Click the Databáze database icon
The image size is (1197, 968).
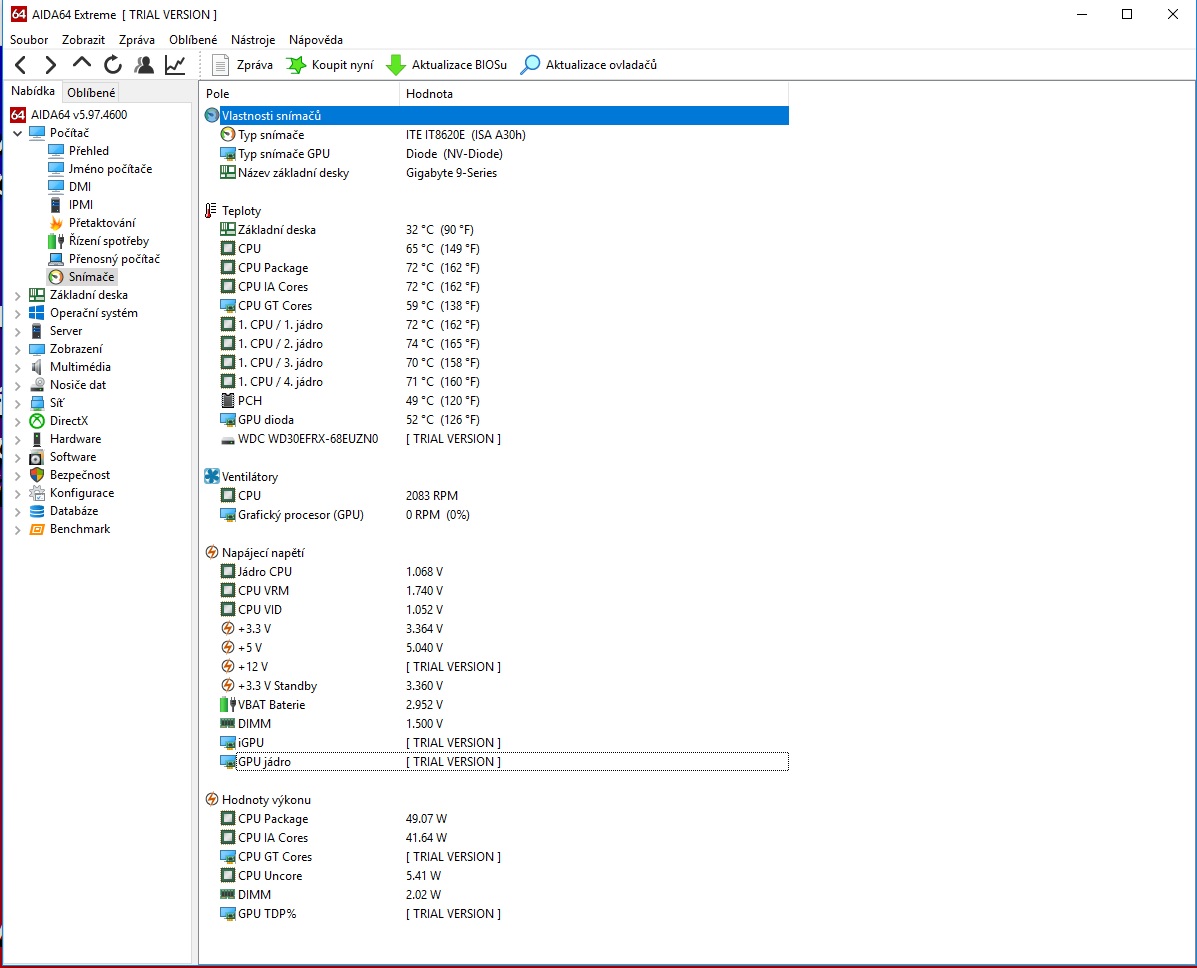click(x=37, y=511)
